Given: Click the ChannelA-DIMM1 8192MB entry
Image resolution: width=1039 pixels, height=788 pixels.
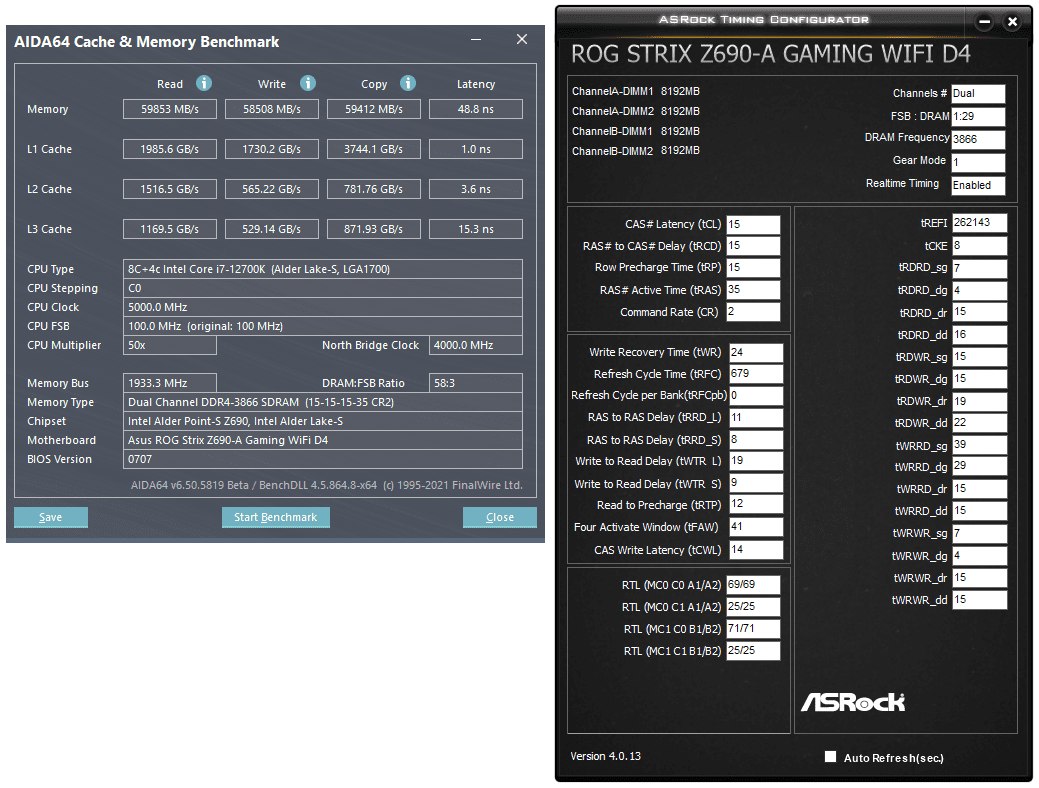Looking at the screenshot, I should pos(636,91).
